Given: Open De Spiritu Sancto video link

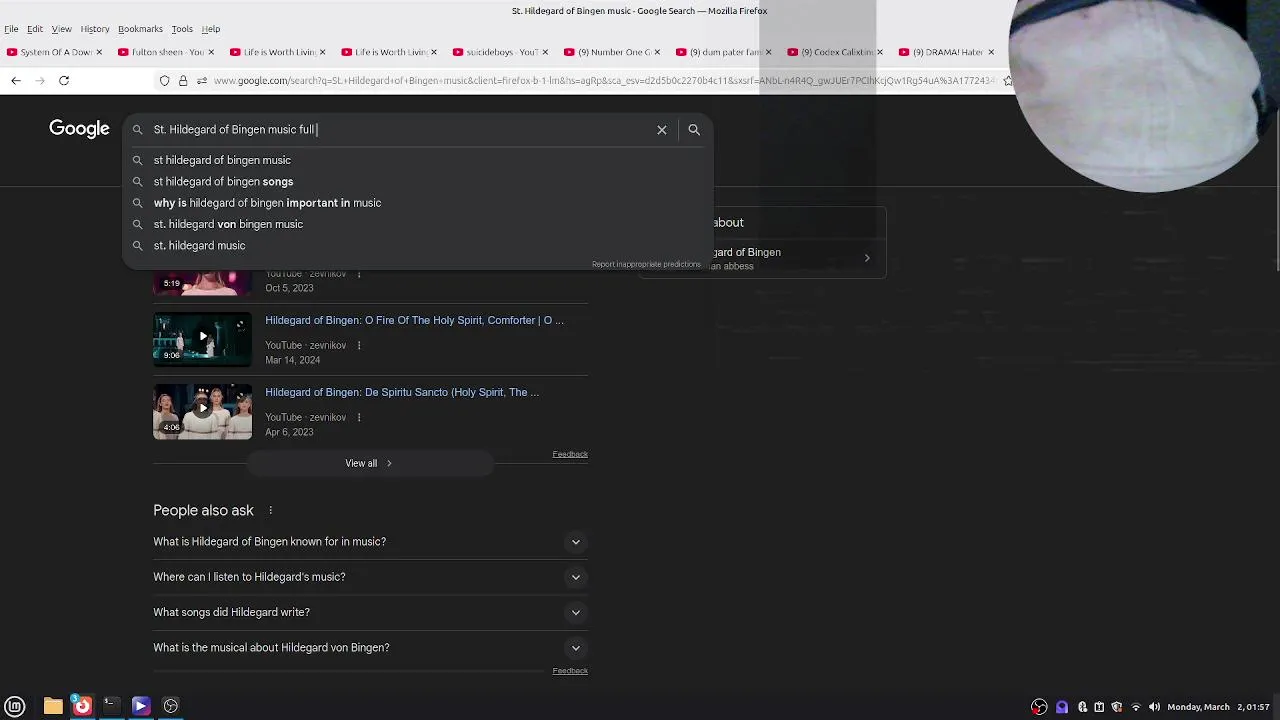Looking at the screenshot, I should coord(402,392).
